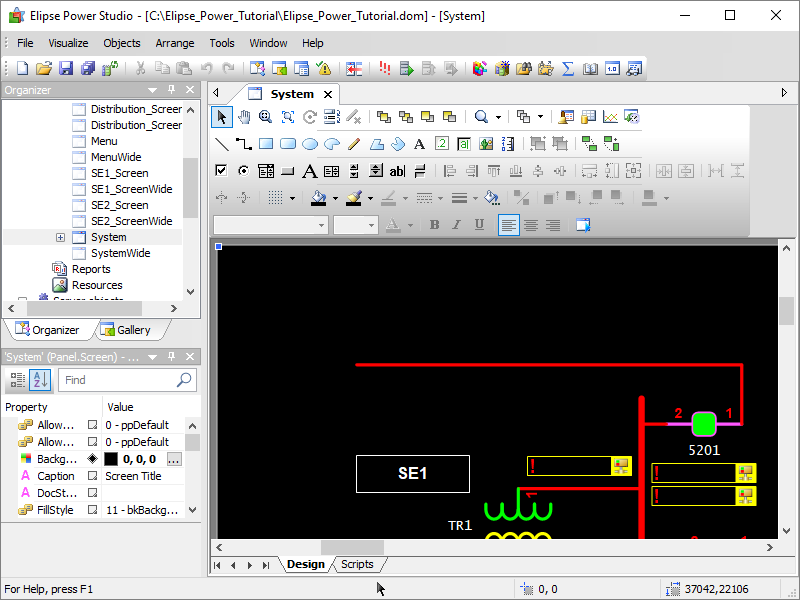
Task: Activate the hand pan tool
Action: point(243,117)
